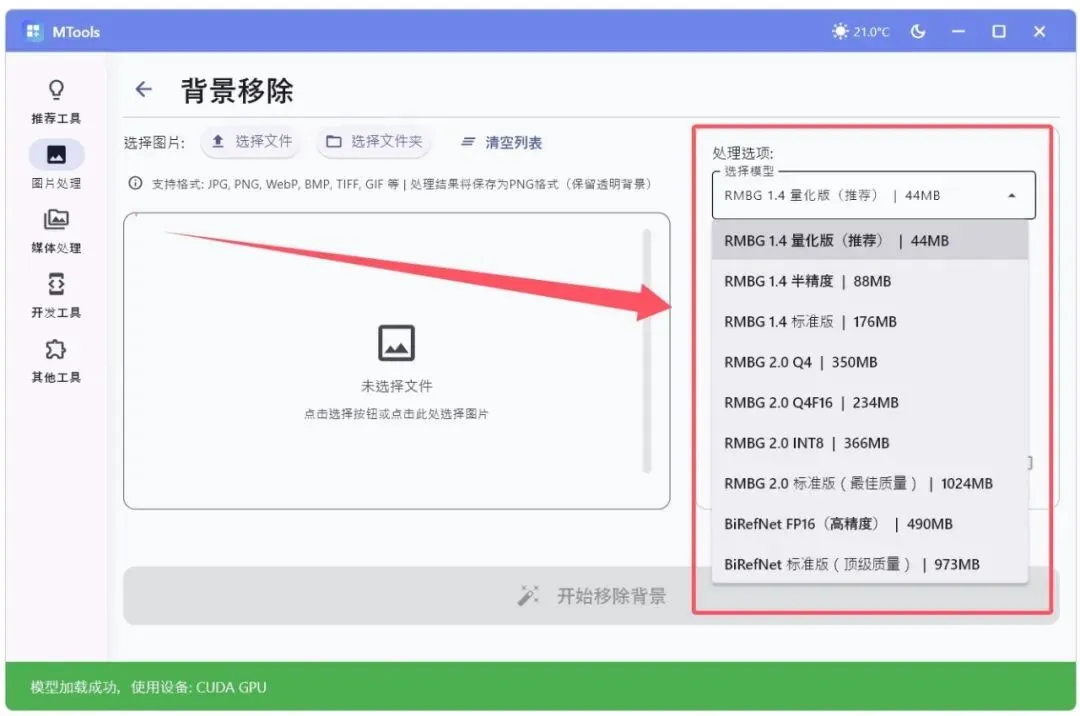Screen dimensions: 1080x716
Task: Toggle dark mode moon icon
Action: [x=917, y=32]
